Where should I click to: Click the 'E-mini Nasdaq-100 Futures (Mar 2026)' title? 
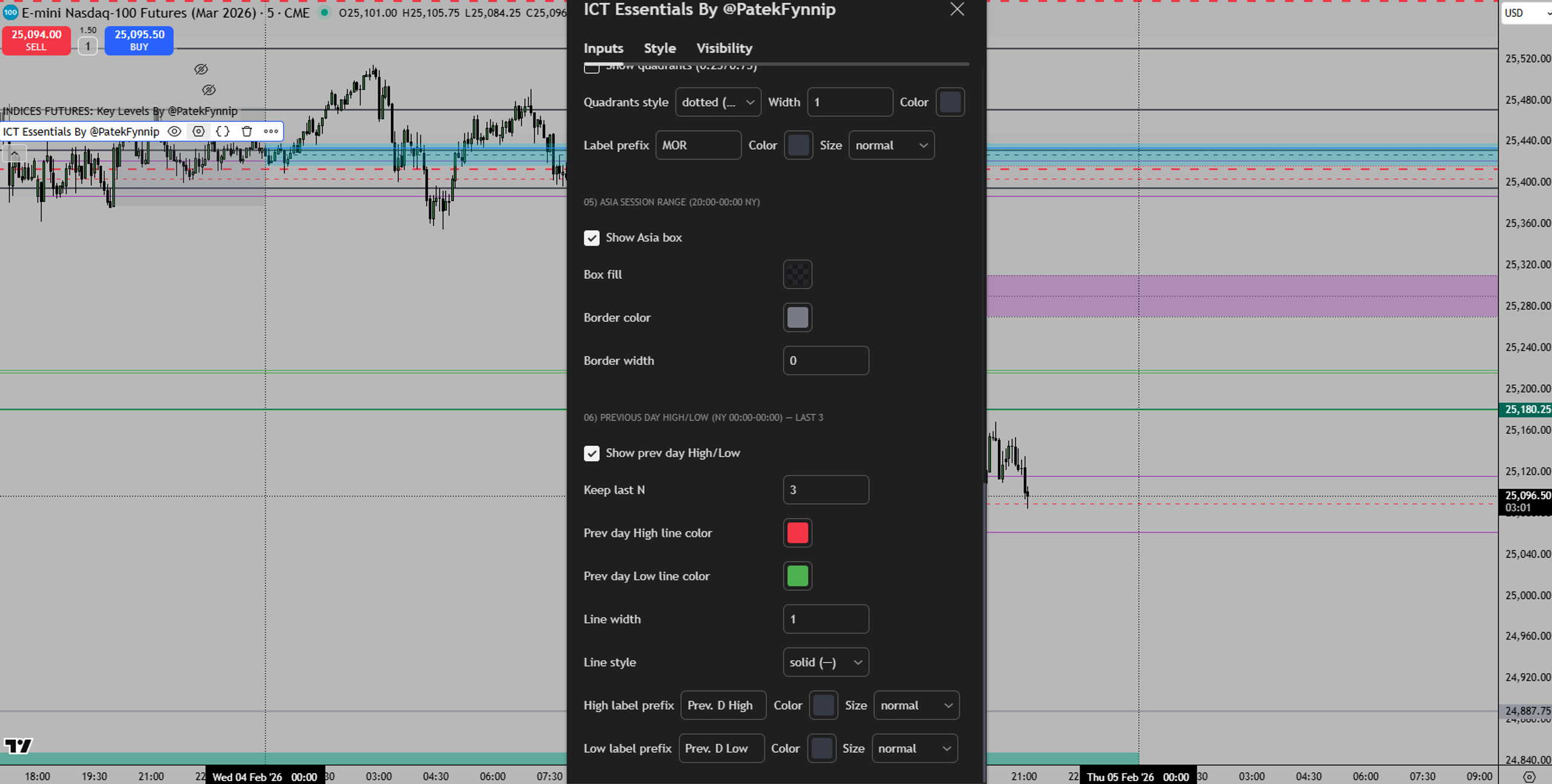pyautogui.click(x=139, y=13)
